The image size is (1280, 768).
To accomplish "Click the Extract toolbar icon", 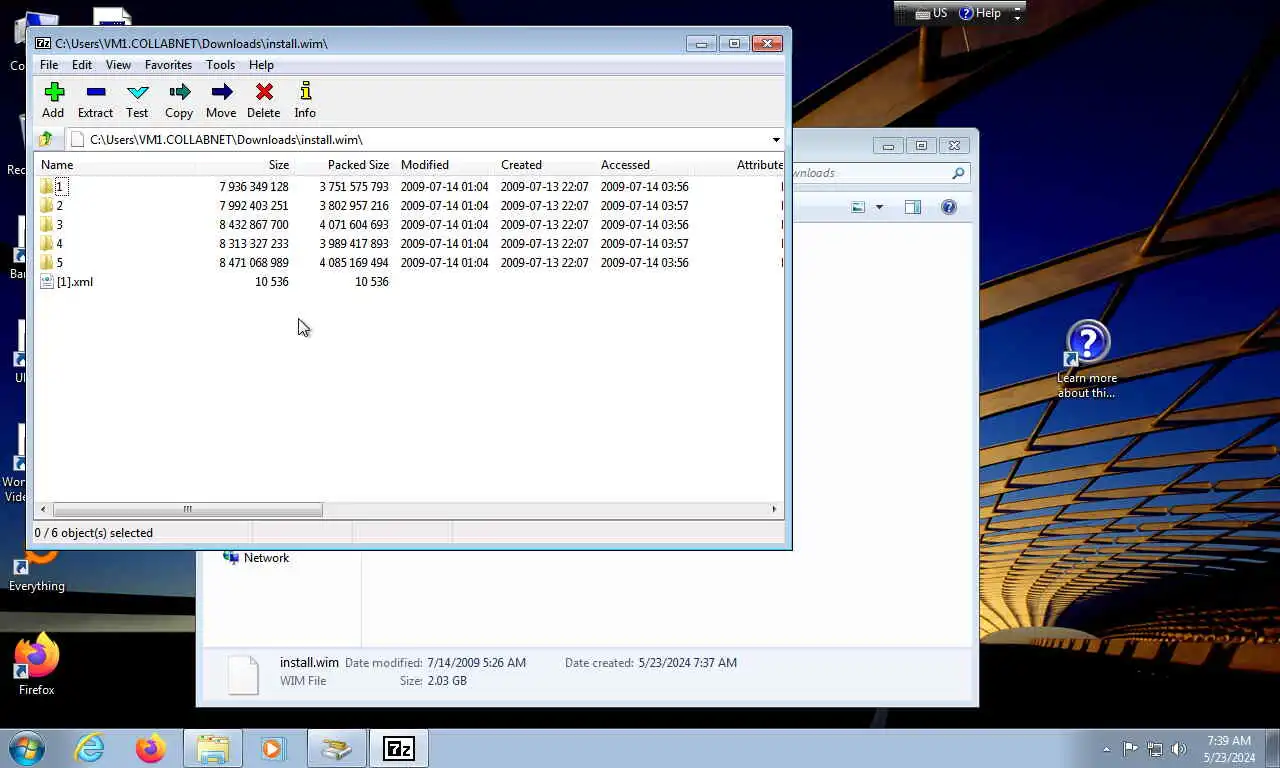I will [x=96, y=100].
